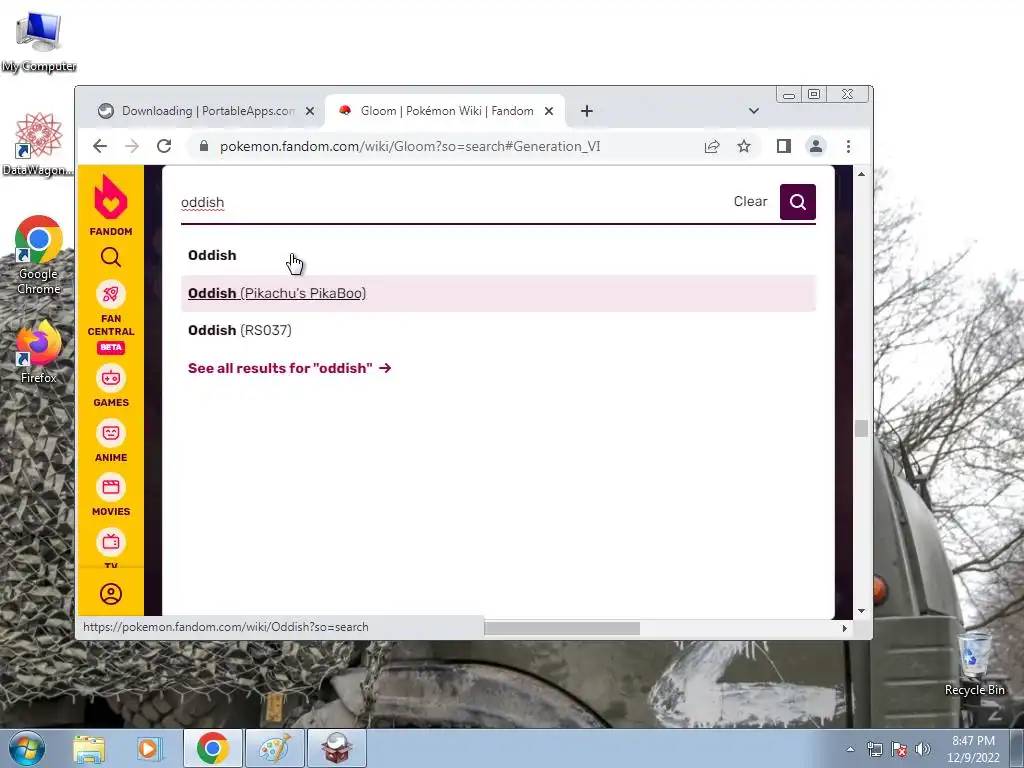View site info via the padlock icon
Screen dimensions: 1024x768
tap(204, 146)
